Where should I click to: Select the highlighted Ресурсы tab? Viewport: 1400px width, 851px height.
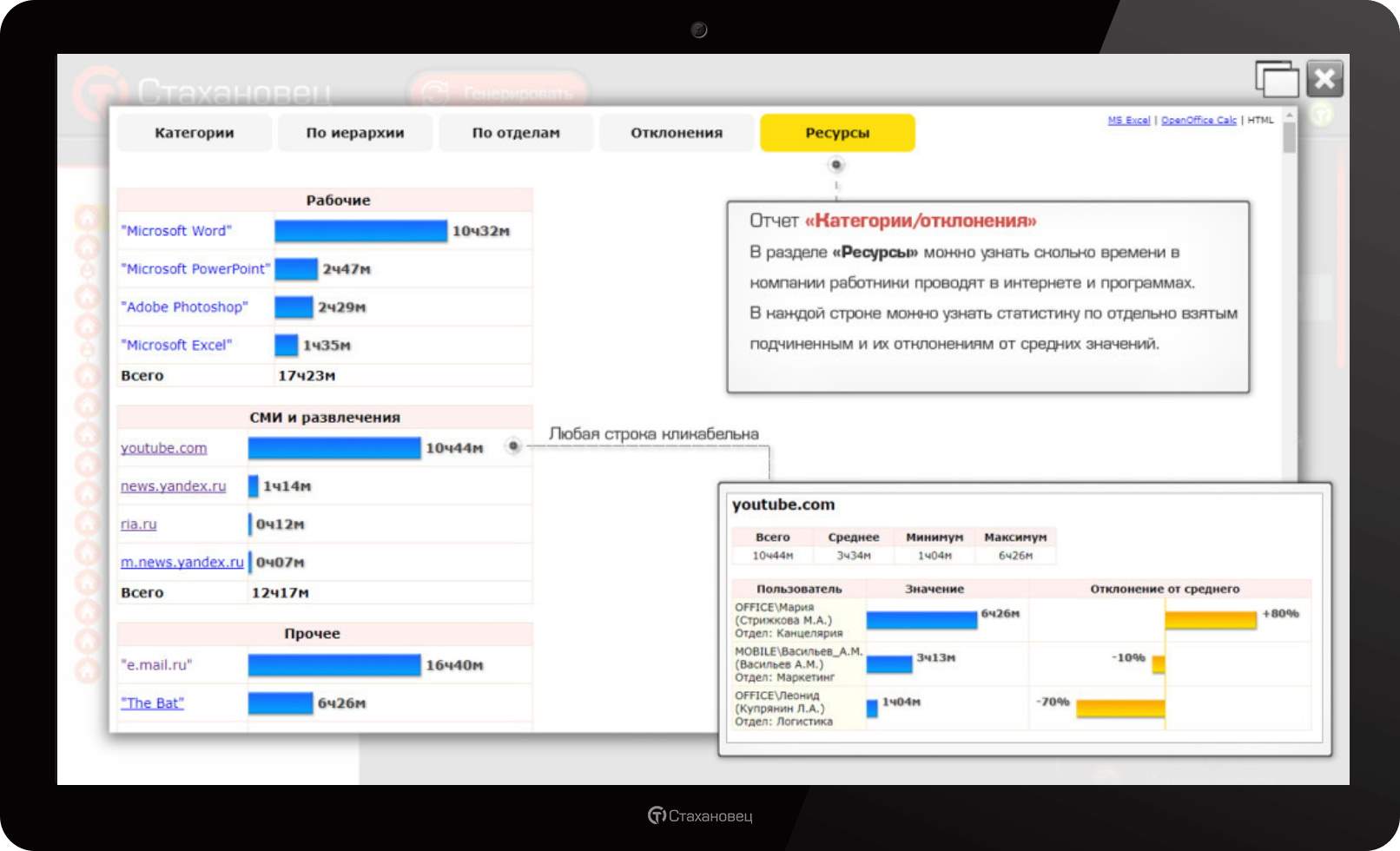click(x=837, y=133)
